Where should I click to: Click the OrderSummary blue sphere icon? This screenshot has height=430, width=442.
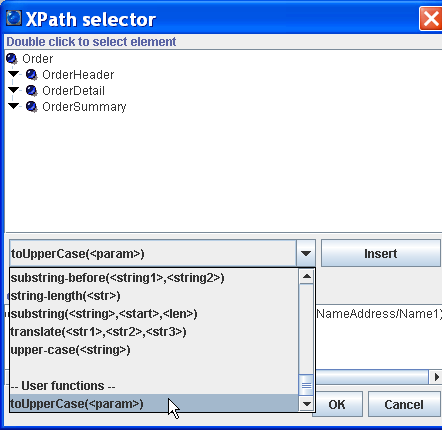(x=32, y=107)
